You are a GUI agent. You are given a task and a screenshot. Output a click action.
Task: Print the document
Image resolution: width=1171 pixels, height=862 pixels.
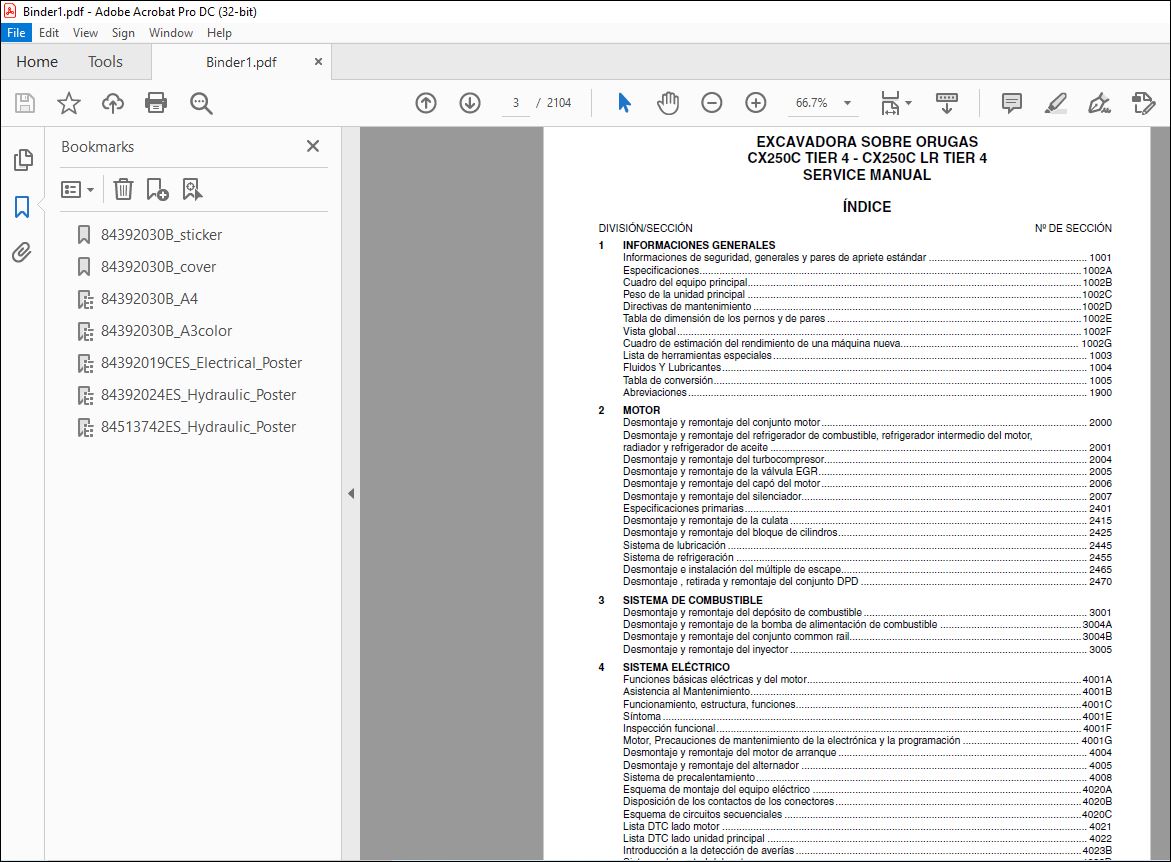(x=156, y=103)
